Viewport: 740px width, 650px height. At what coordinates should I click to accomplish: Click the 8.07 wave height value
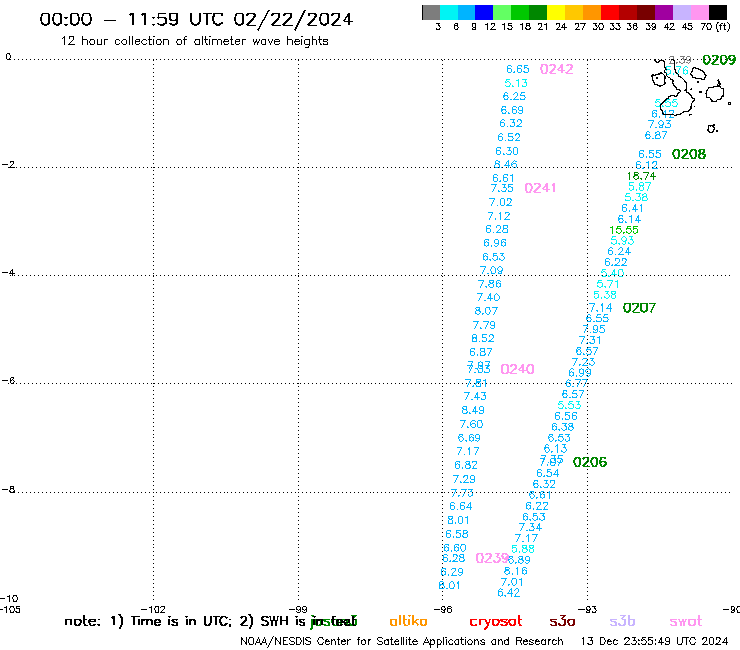point(486,311)
